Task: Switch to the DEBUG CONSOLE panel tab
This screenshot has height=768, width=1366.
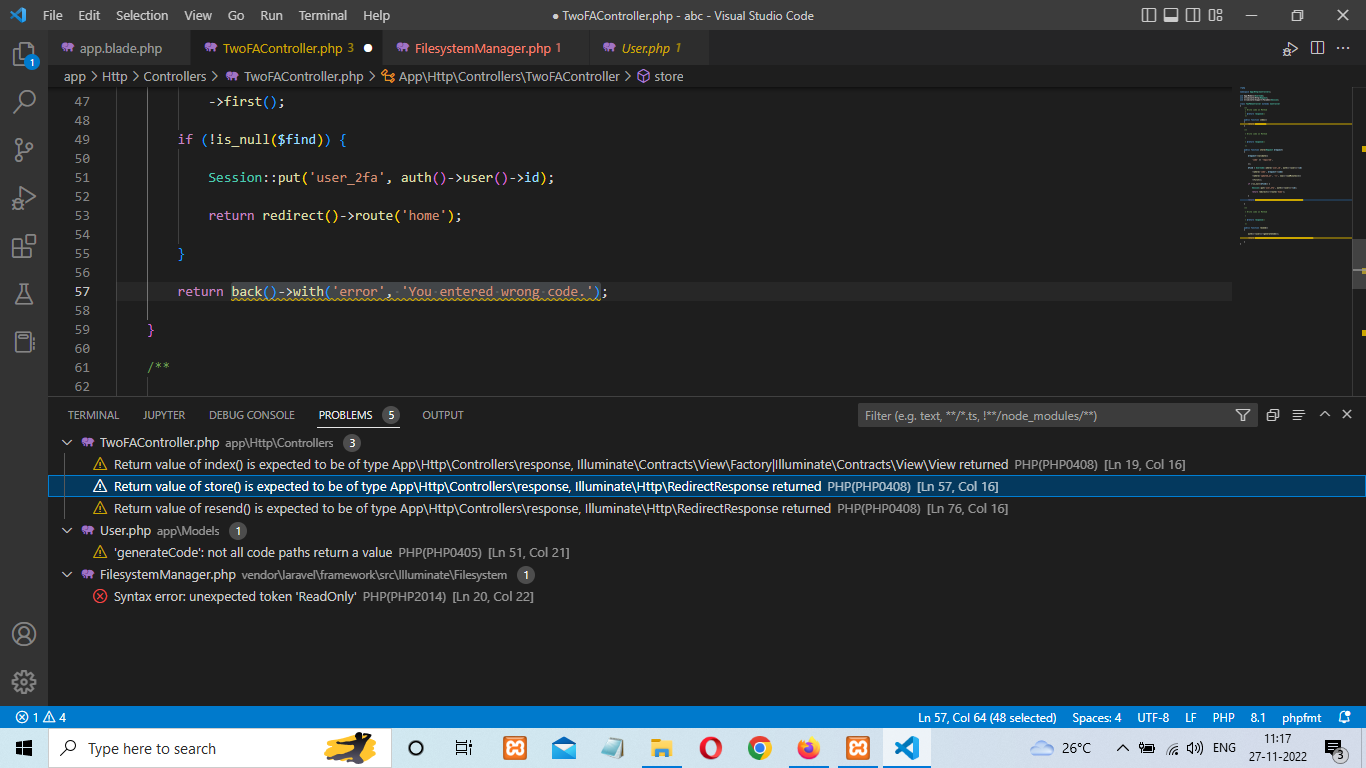Action: tap(252, 415)
